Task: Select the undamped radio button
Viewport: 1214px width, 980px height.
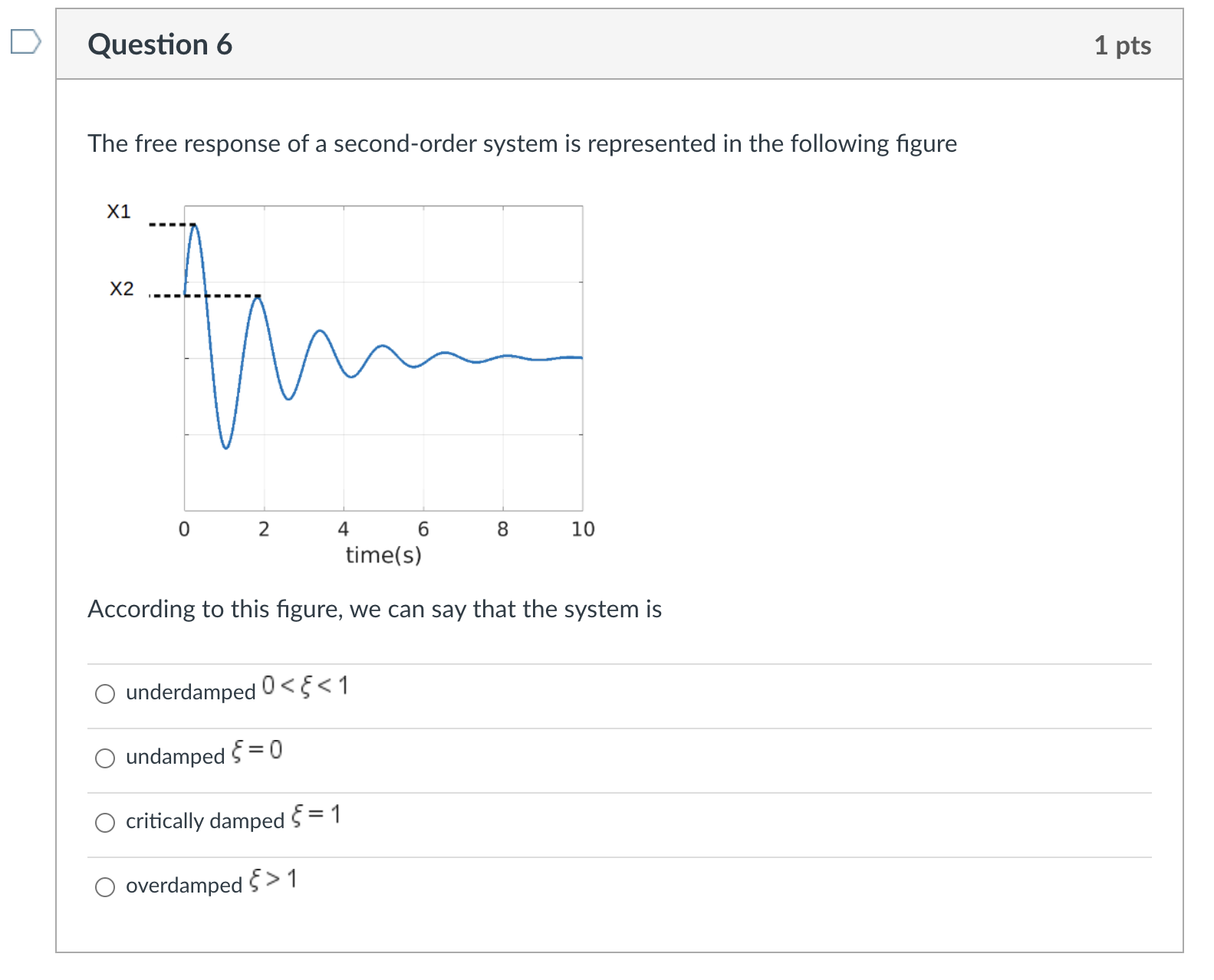Action: [x=105, y=758]
